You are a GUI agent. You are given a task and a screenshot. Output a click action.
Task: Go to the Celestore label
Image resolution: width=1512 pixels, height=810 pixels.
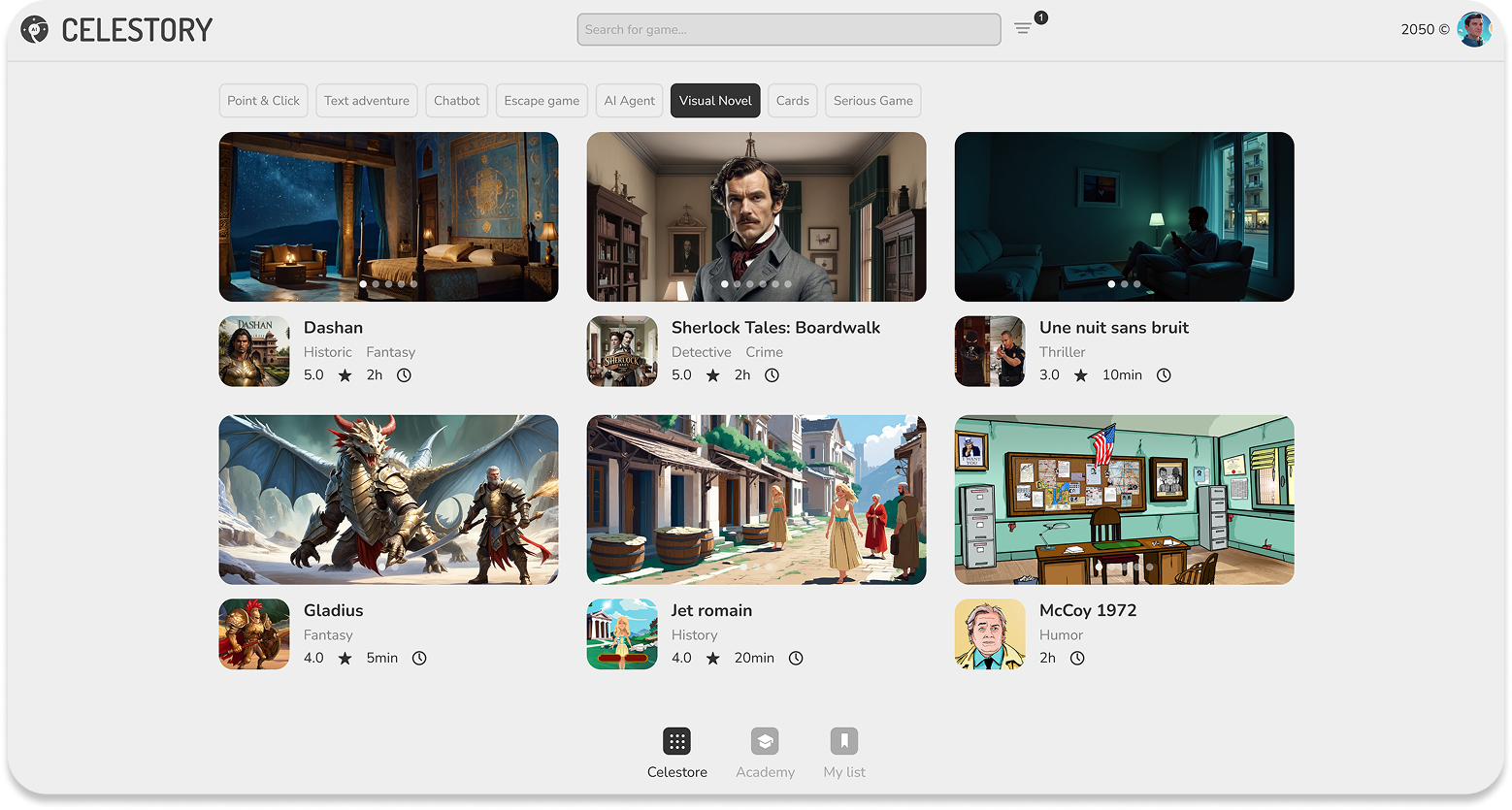677,772
